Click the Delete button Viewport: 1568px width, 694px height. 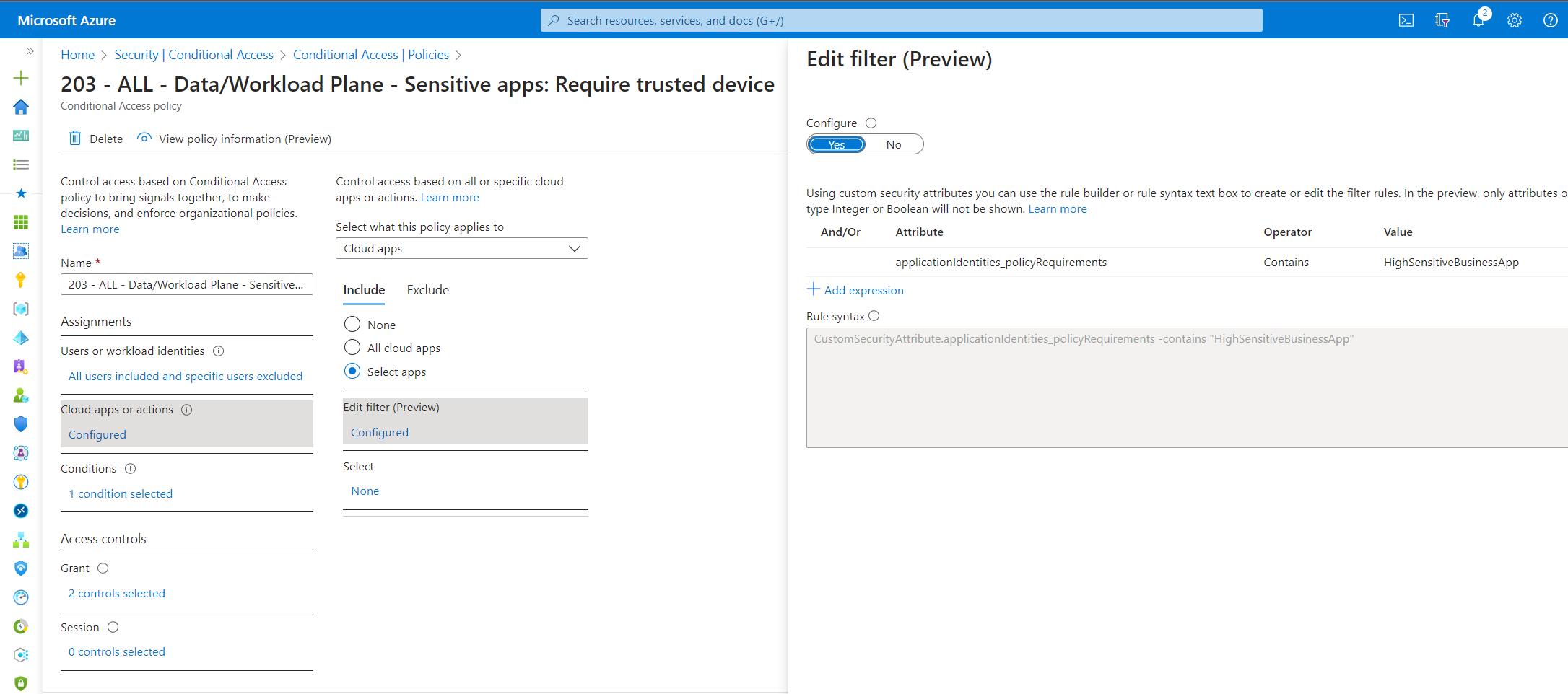(x=95, y=139)
